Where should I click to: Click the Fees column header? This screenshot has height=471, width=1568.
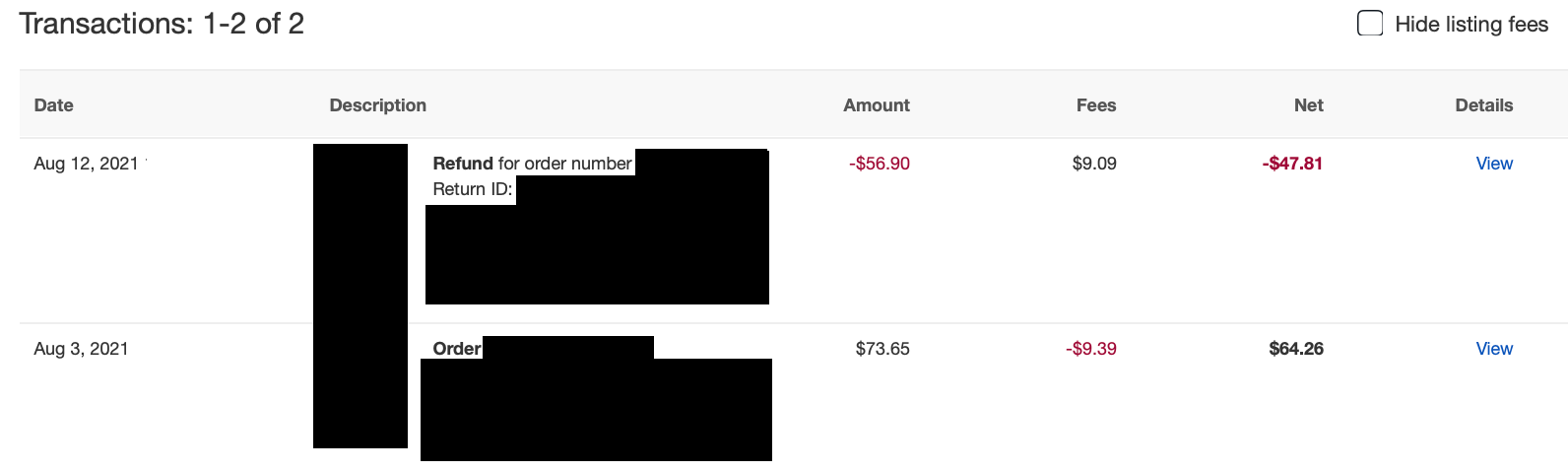point(1096,105)
